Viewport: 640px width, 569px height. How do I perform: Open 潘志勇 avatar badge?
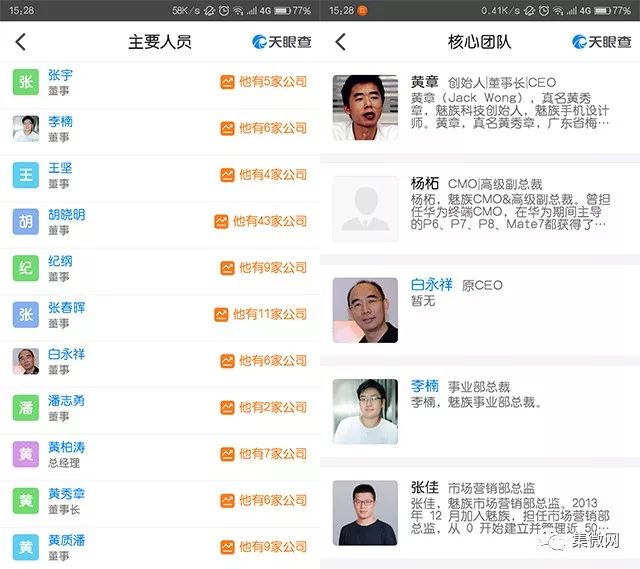click(x=26, y=408)
